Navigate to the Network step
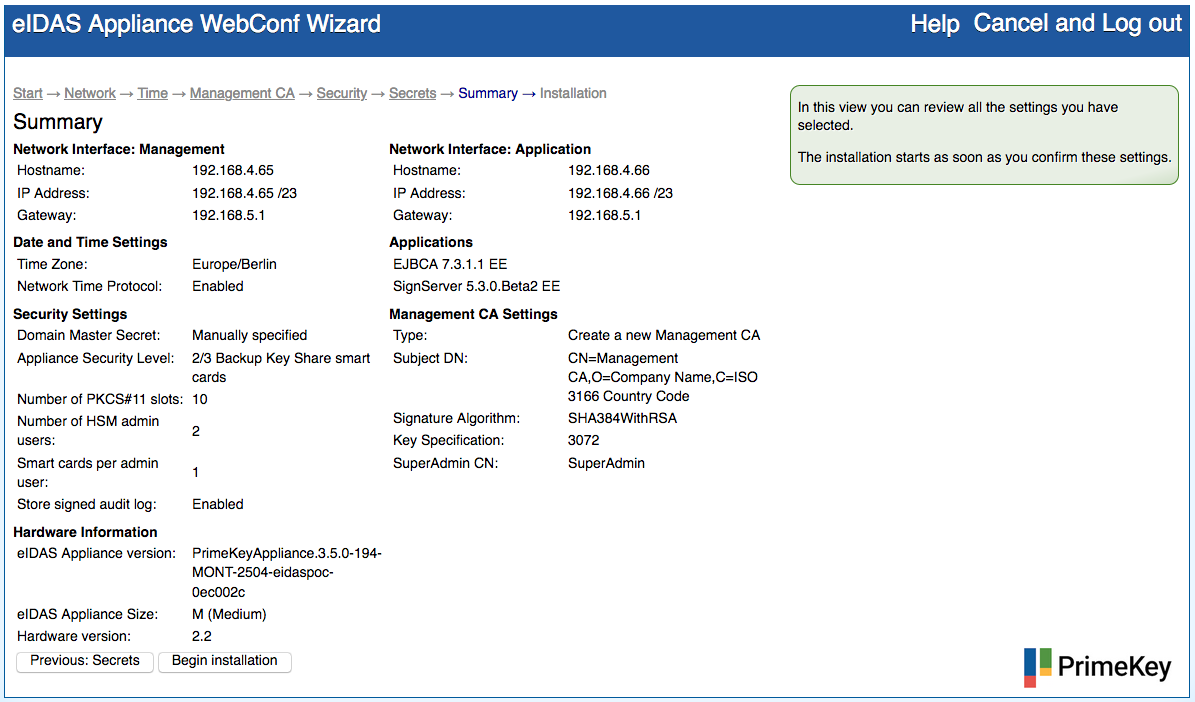Viewport: 1195px width, 702px height. [x=90, y=93]
